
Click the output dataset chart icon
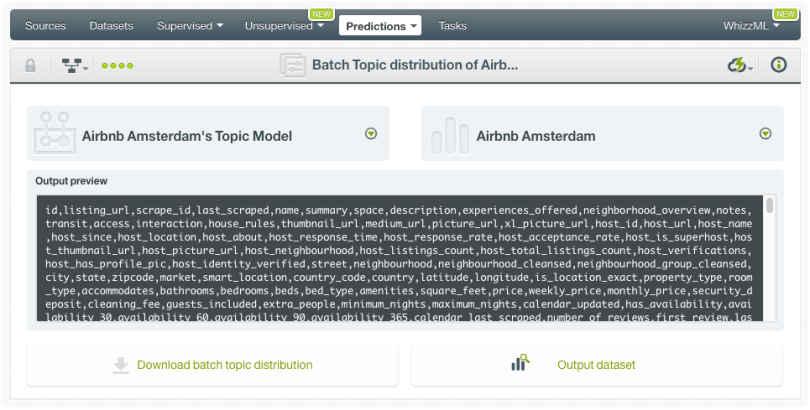tap(520, 364)
